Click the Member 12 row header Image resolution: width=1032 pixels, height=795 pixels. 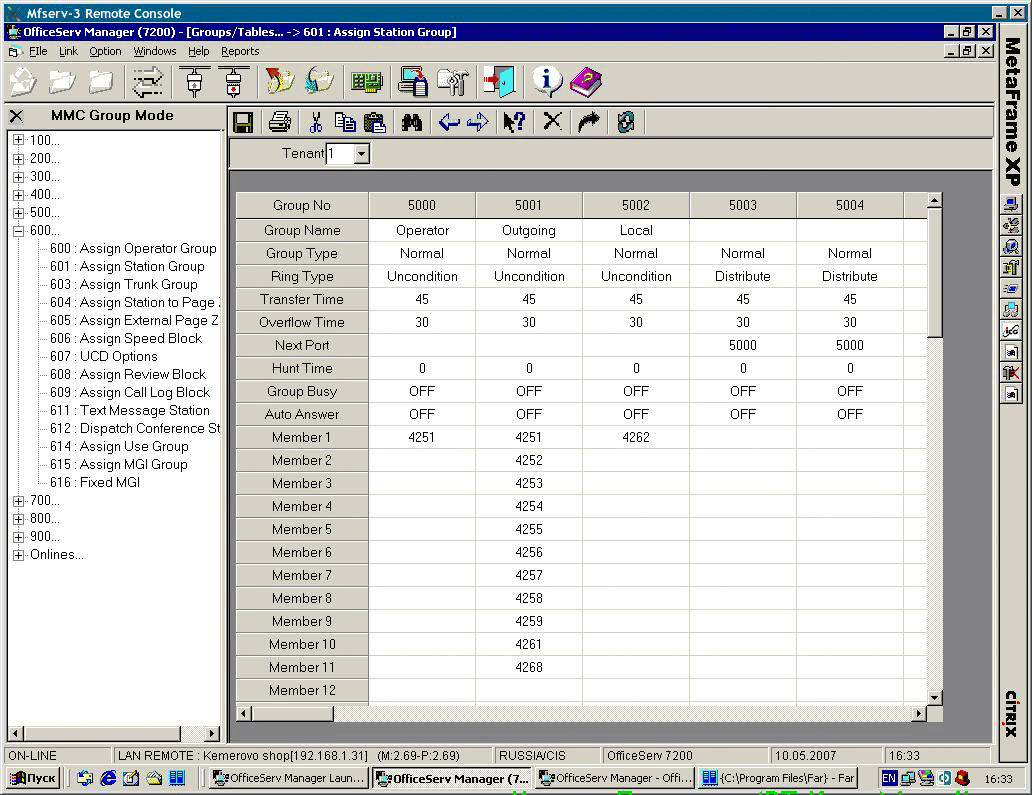(x=302, y=690)
